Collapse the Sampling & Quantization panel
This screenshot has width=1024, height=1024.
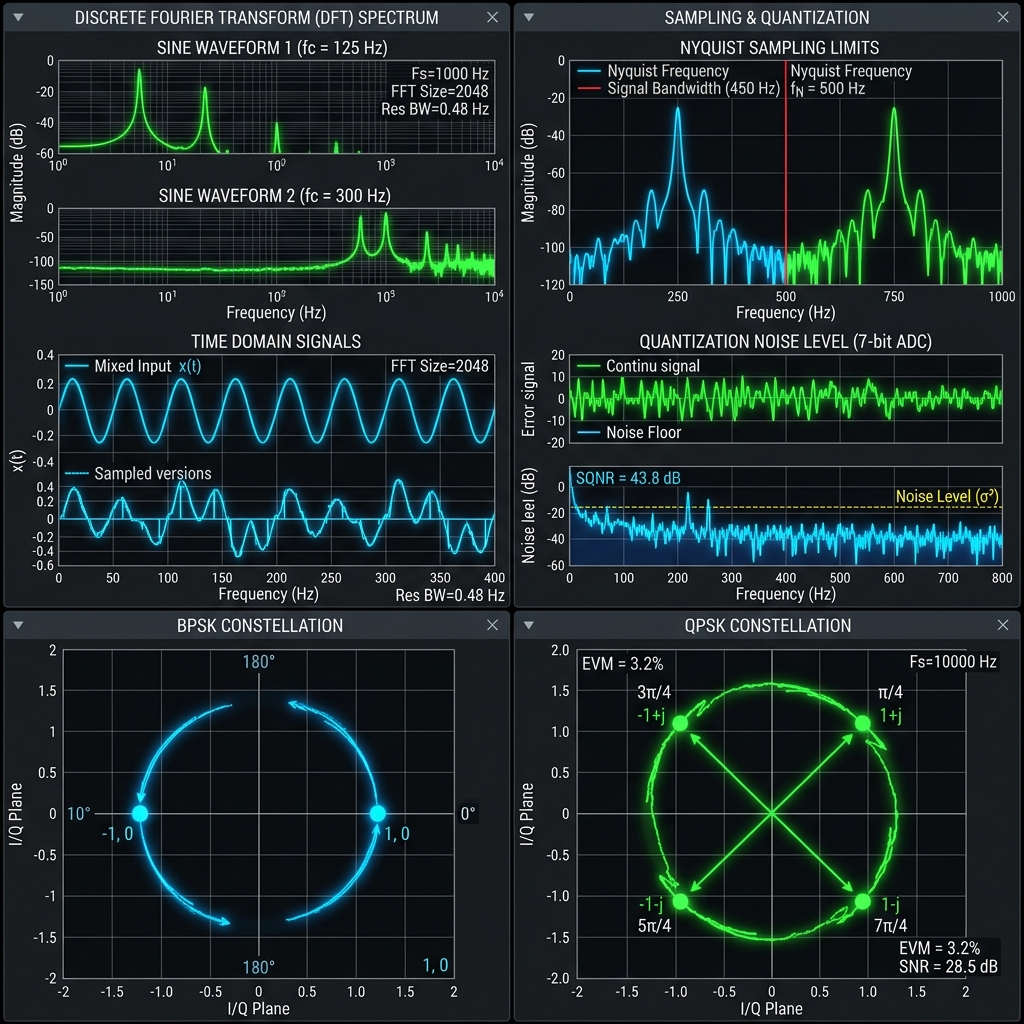click(x=529, y=18)
